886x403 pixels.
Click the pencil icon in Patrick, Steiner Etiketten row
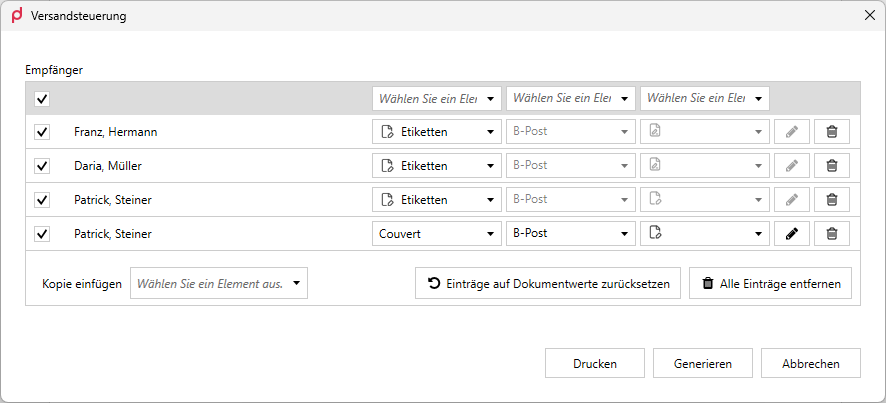point(792,200)
